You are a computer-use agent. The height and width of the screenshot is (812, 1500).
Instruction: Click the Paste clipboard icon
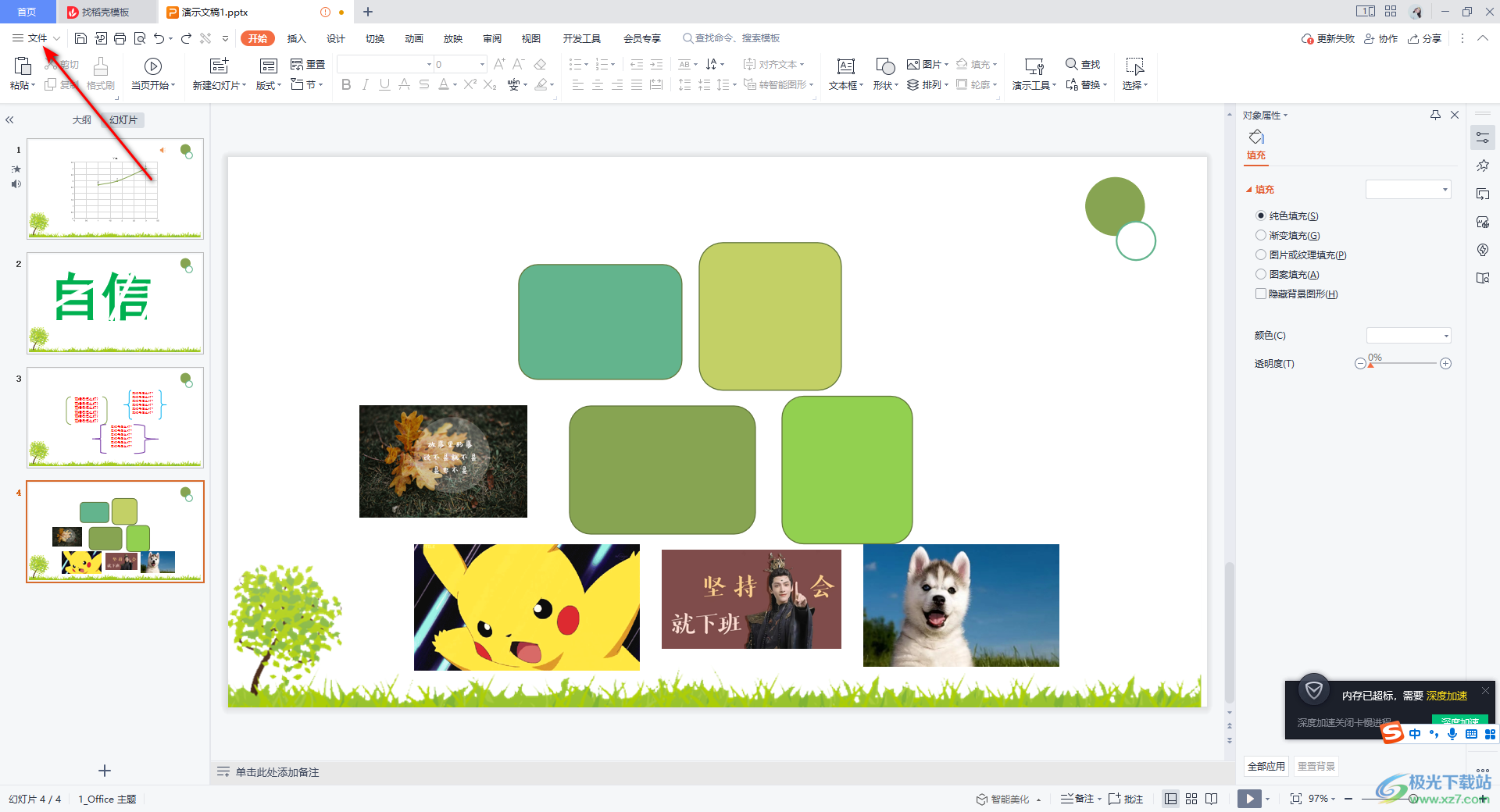point(23,66)
